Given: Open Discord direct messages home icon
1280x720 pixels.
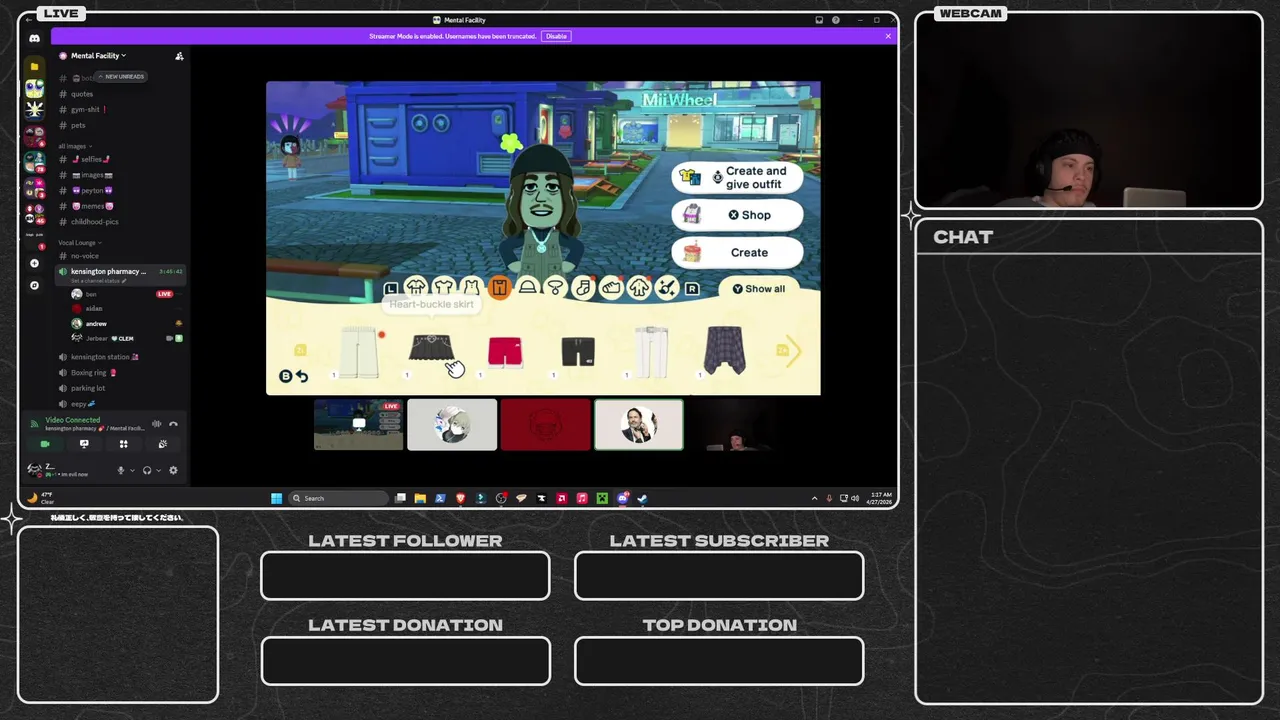Looking at the screenshot, I should (34, 38).
